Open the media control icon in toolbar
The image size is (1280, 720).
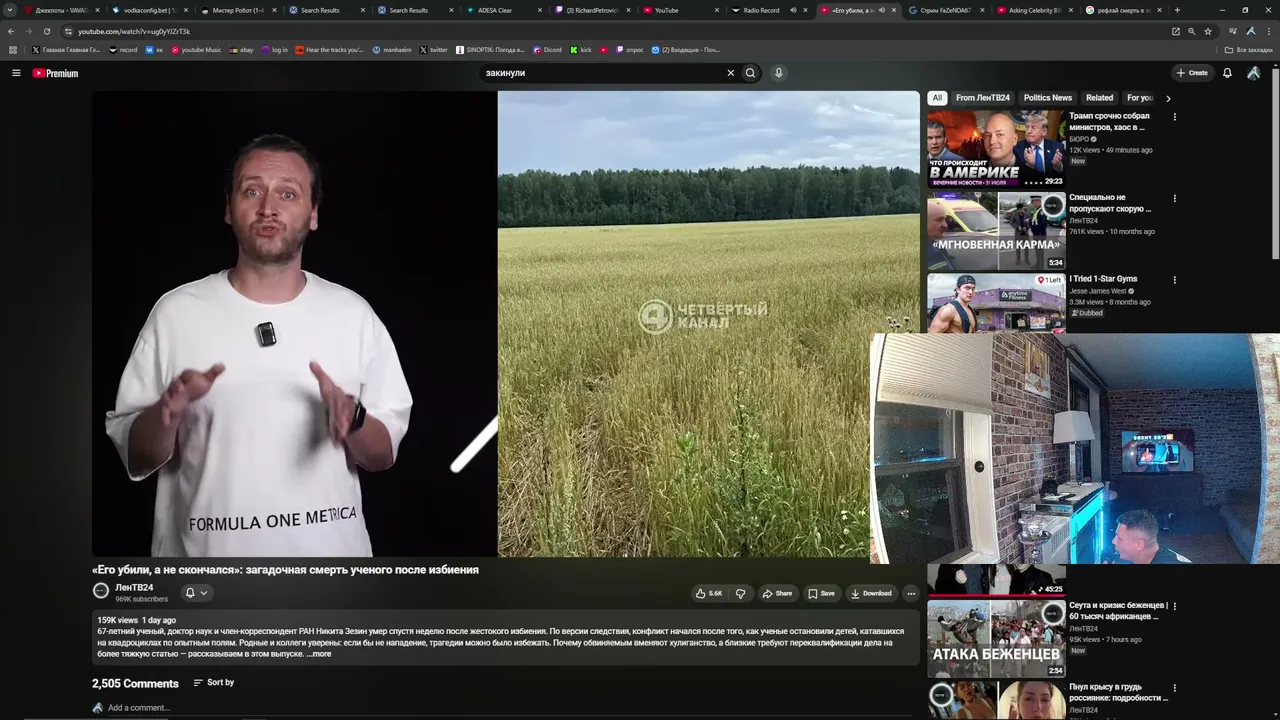[x=1232, y=31]
